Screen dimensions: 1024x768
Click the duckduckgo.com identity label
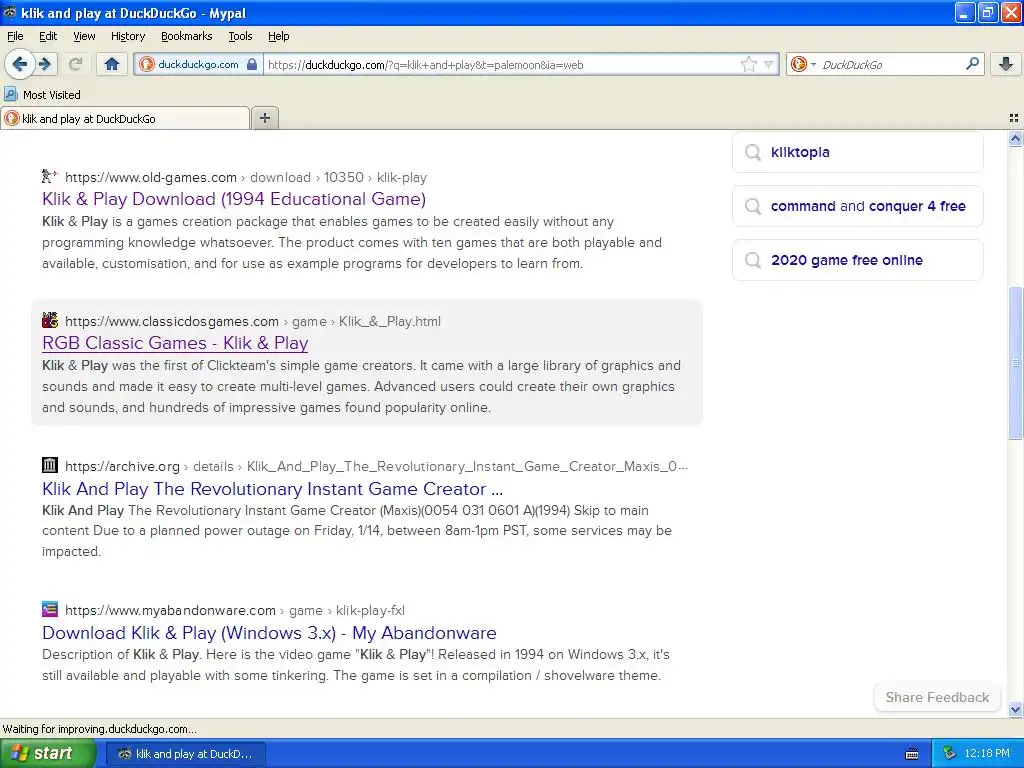click(198, 64)
